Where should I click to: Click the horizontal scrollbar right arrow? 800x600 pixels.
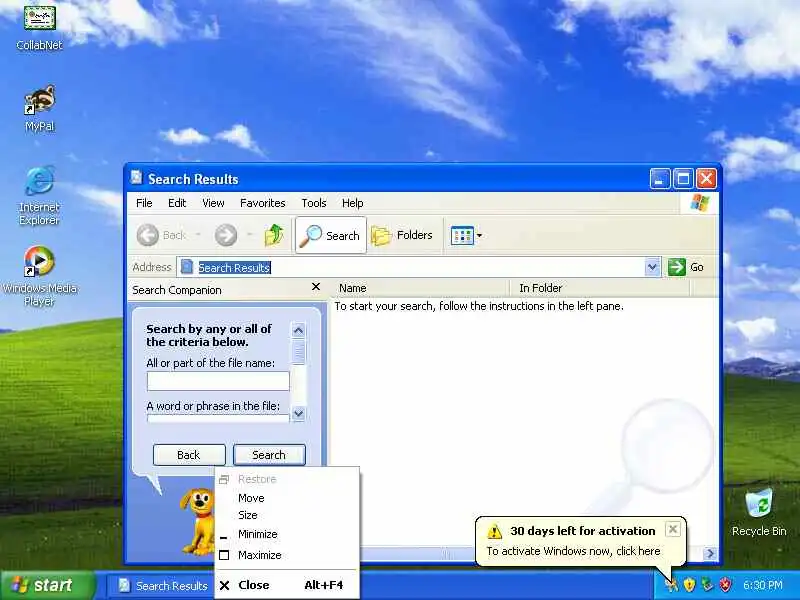click(x=709, y=553)
